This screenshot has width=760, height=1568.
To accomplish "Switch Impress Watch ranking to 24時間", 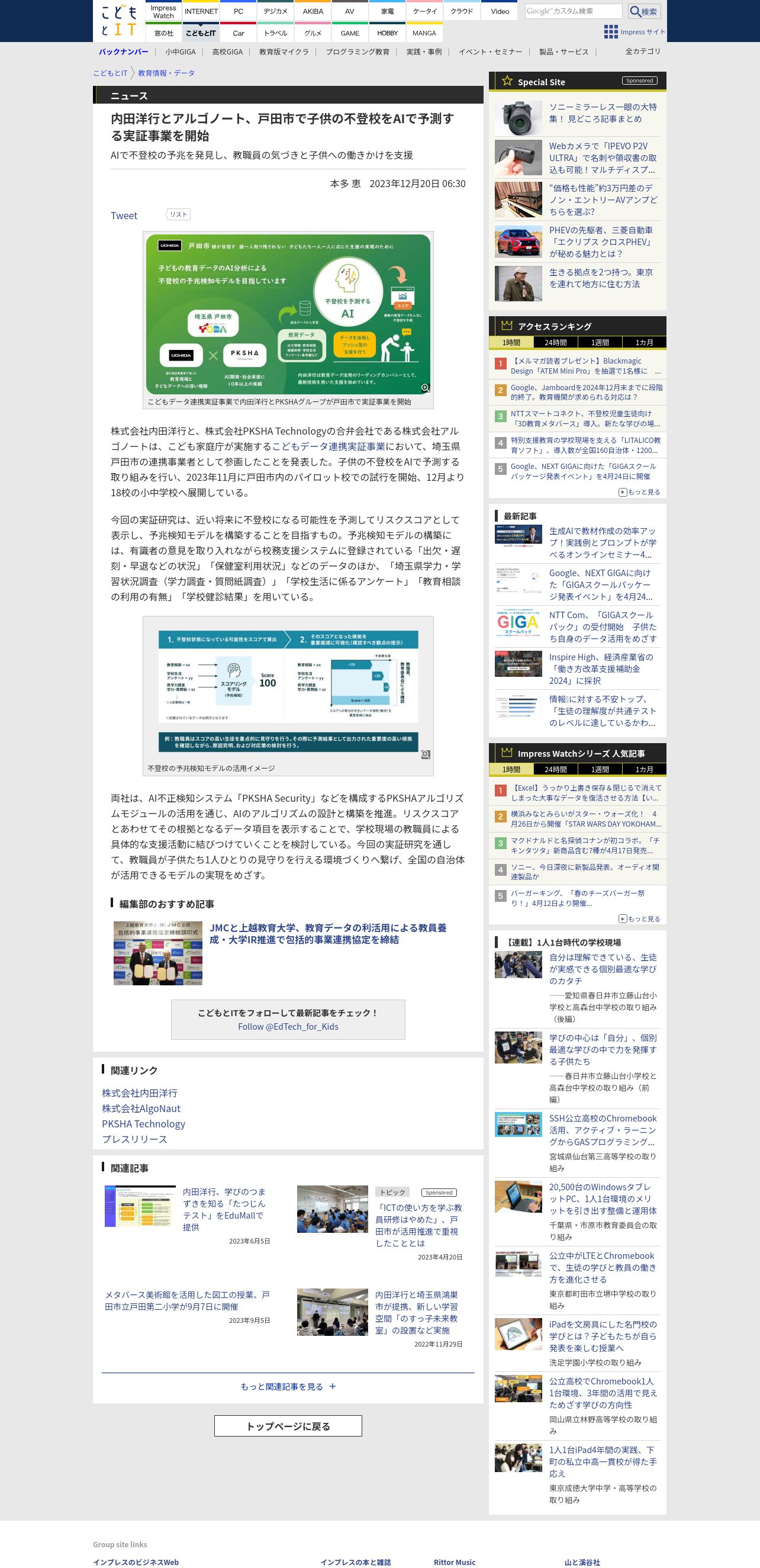I will coord(555,769).
